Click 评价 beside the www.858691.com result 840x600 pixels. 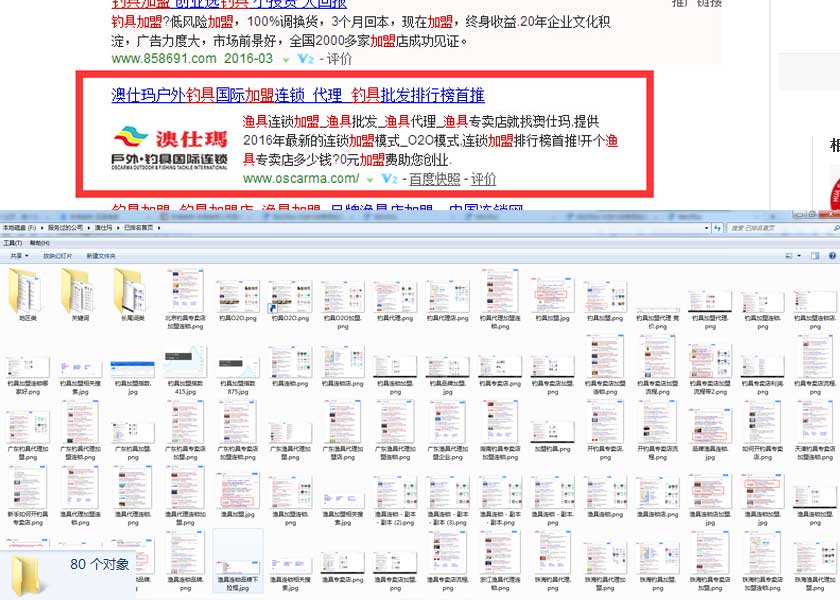[x=339, y=59]
